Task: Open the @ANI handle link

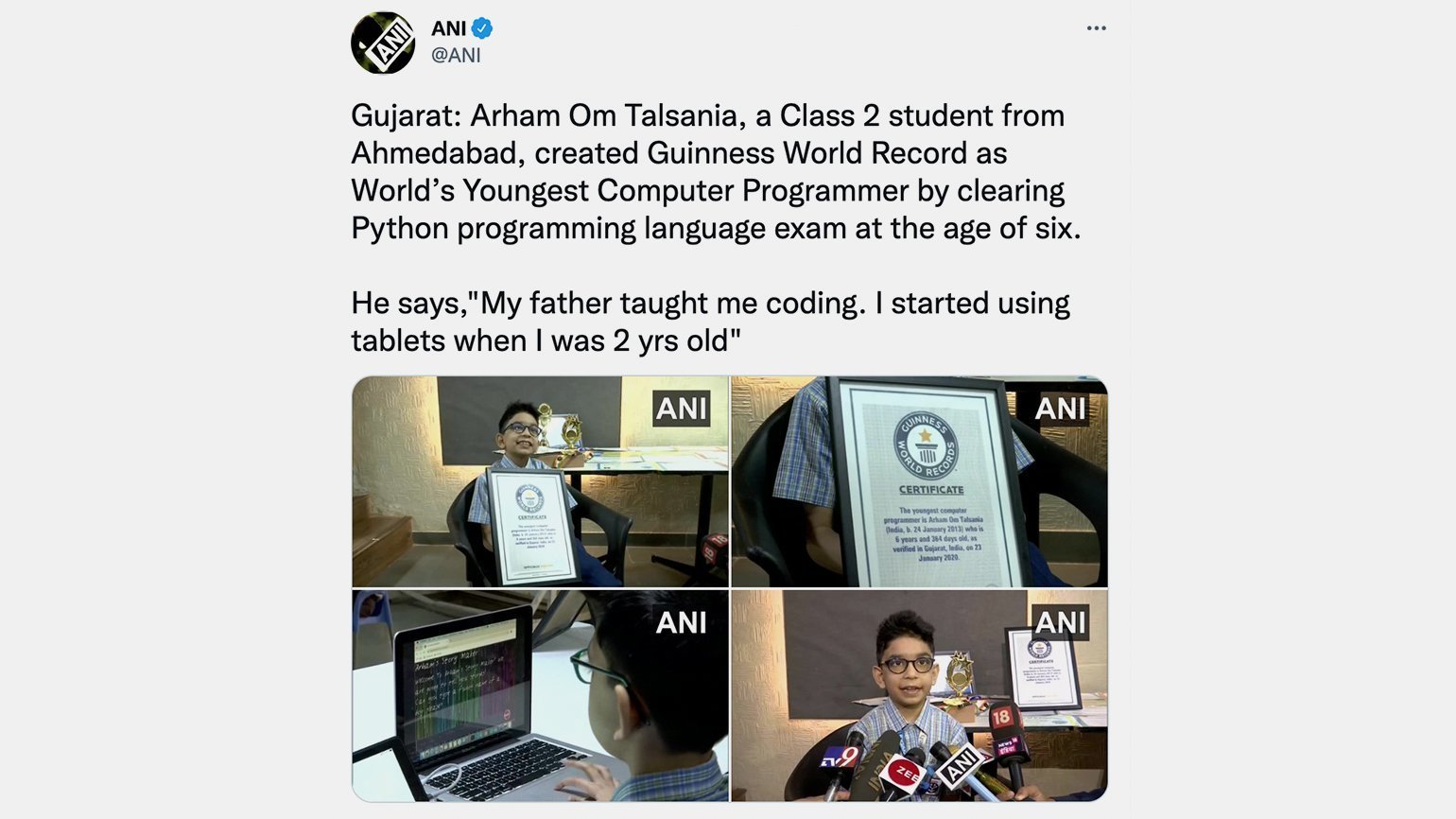Action: point(456,55)
